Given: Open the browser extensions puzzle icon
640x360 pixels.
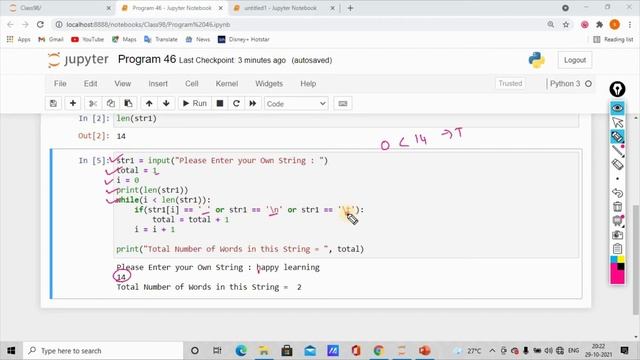Looking at the screenshot, I should (x=599, y=24).
